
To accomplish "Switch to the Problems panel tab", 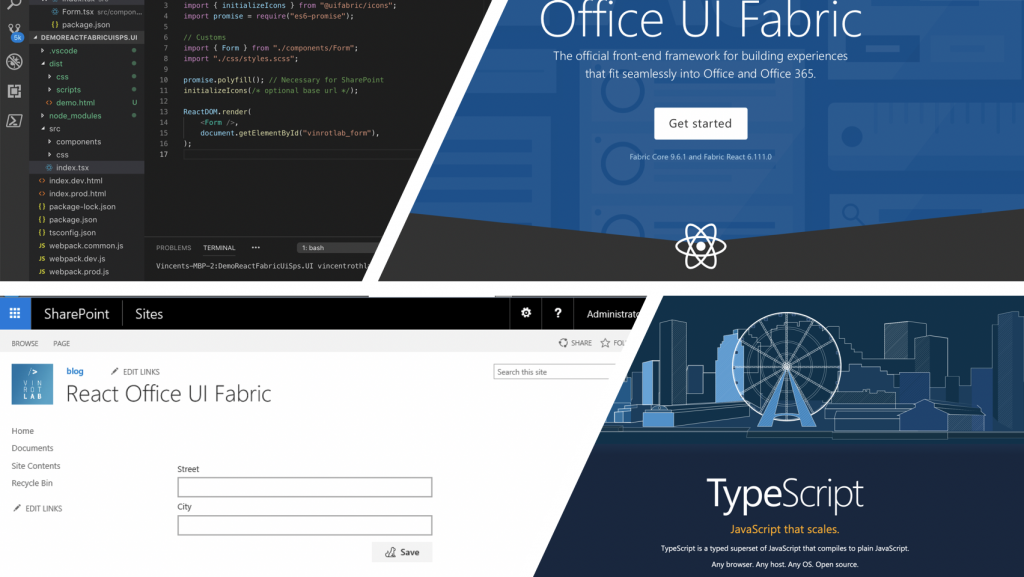I will click(x=173, y=248).
